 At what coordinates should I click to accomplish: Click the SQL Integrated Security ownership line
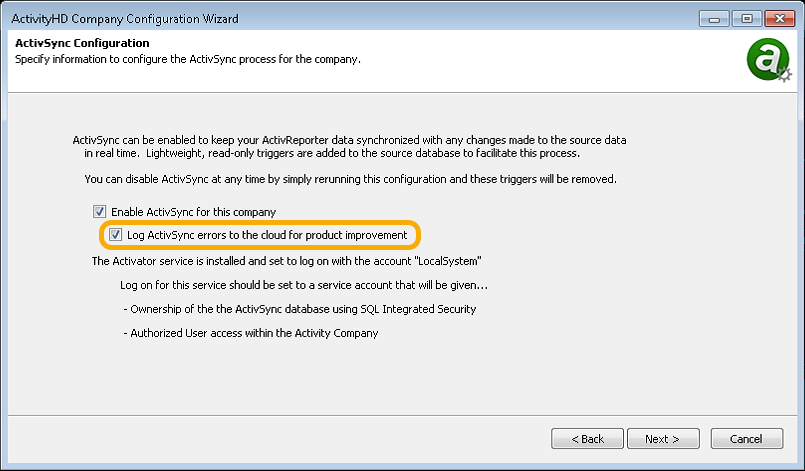[300, 309]
